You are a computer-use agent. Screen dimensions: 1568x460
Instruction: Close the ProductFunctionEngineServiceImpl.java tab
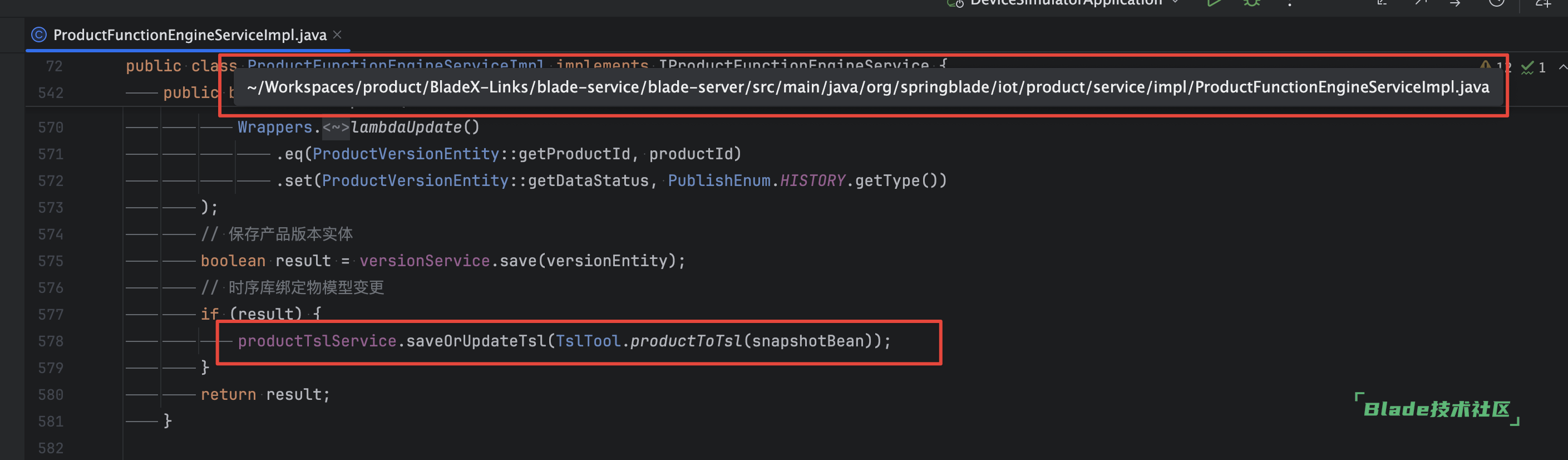tap(337, 35)
